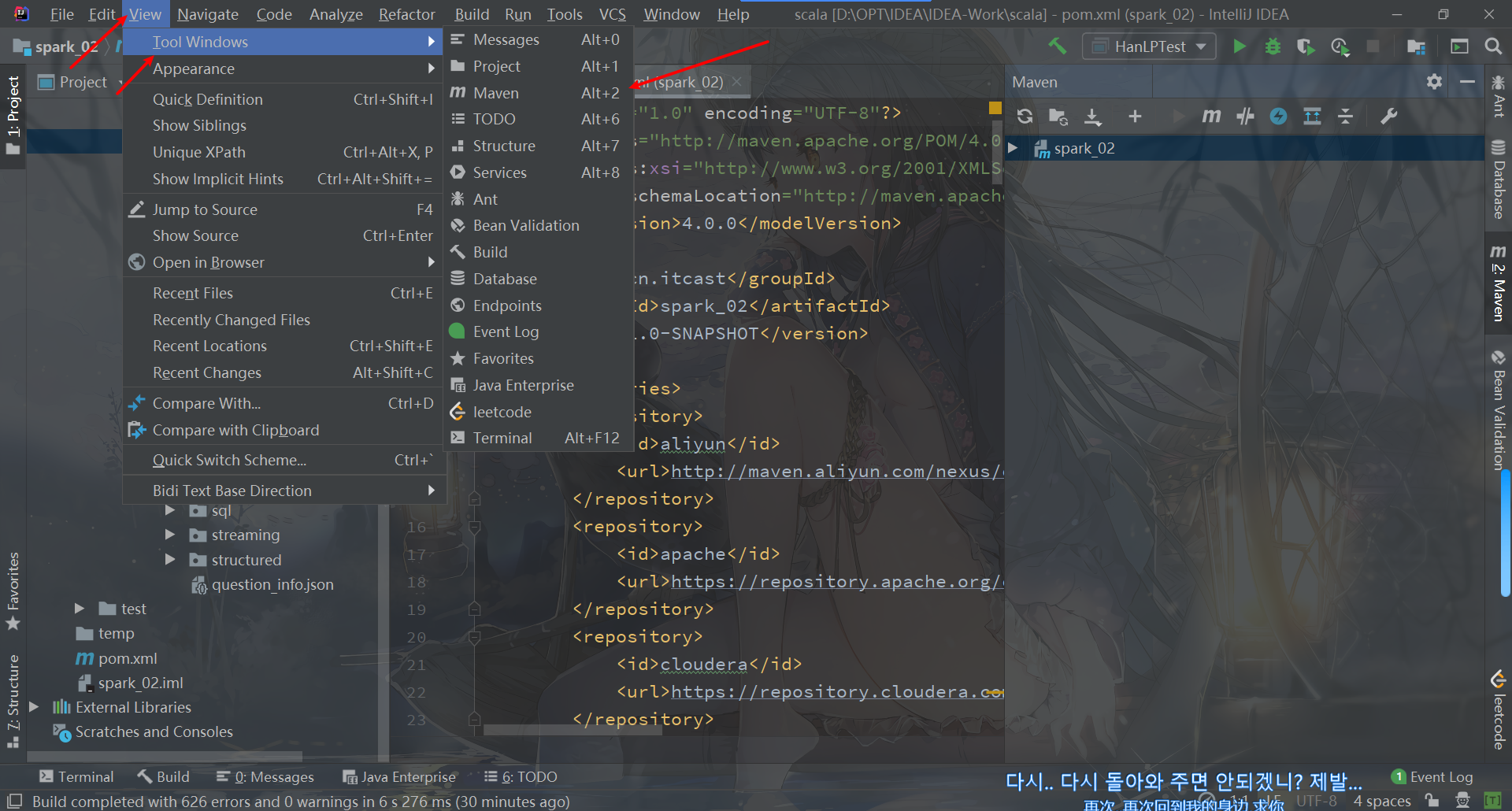The image size is (1512, 811).
Task: Toggle the '1: Project' tool window stripe
Action: click(13, 115)
